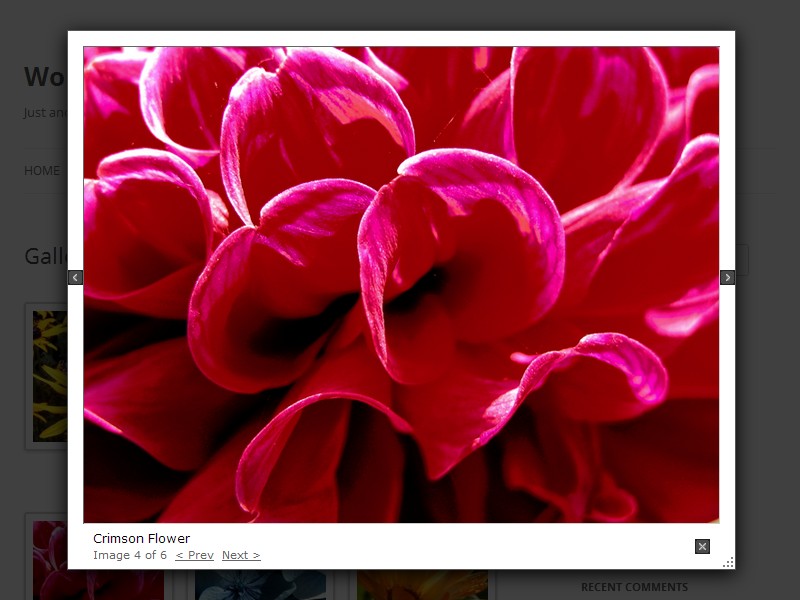The height and width of the screenshot is (600, 800).
Task: Click the right arrow on the lightbox edge
Action: point(728,278)
